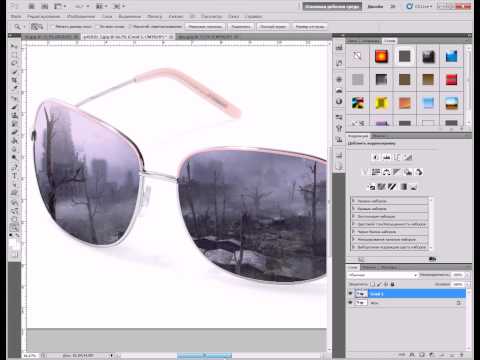Screen dimensions: 480x360
Task: Add a Gradient Map adjustment
Action: (403, 187)
